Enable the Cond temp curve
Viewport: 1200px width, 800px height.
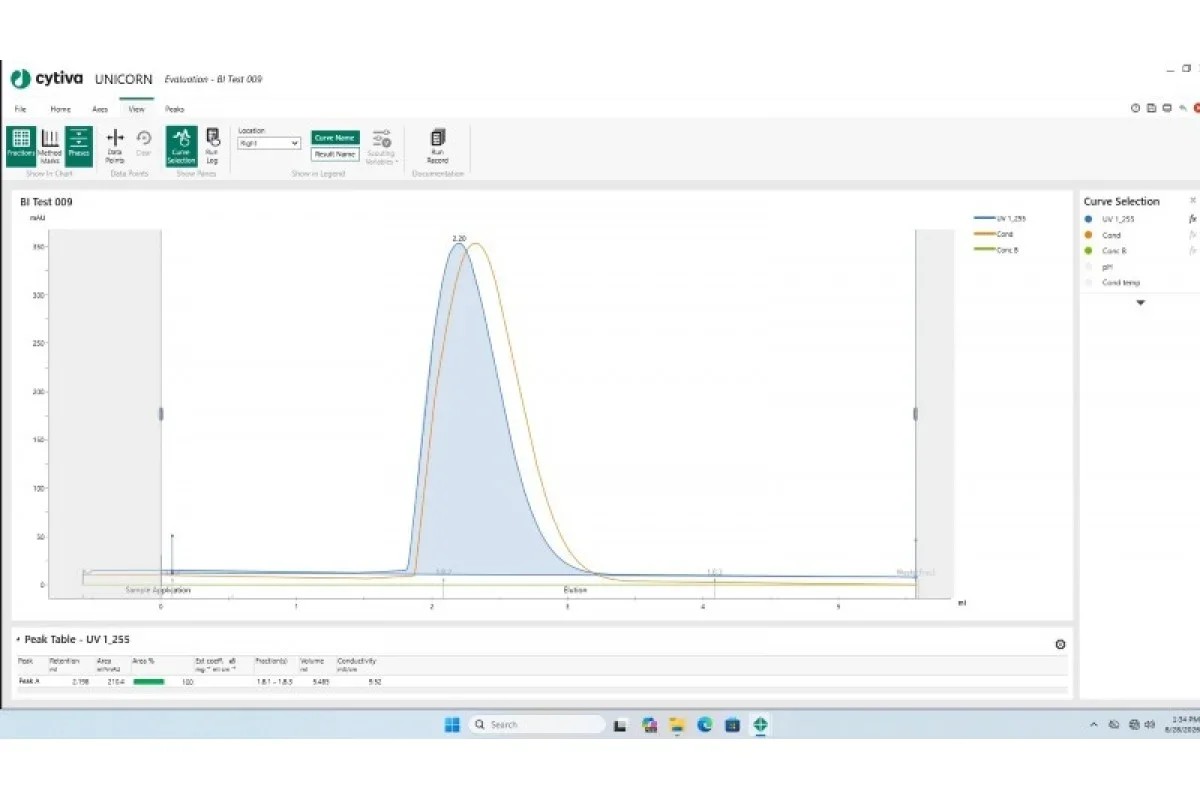coord(1088,282)
